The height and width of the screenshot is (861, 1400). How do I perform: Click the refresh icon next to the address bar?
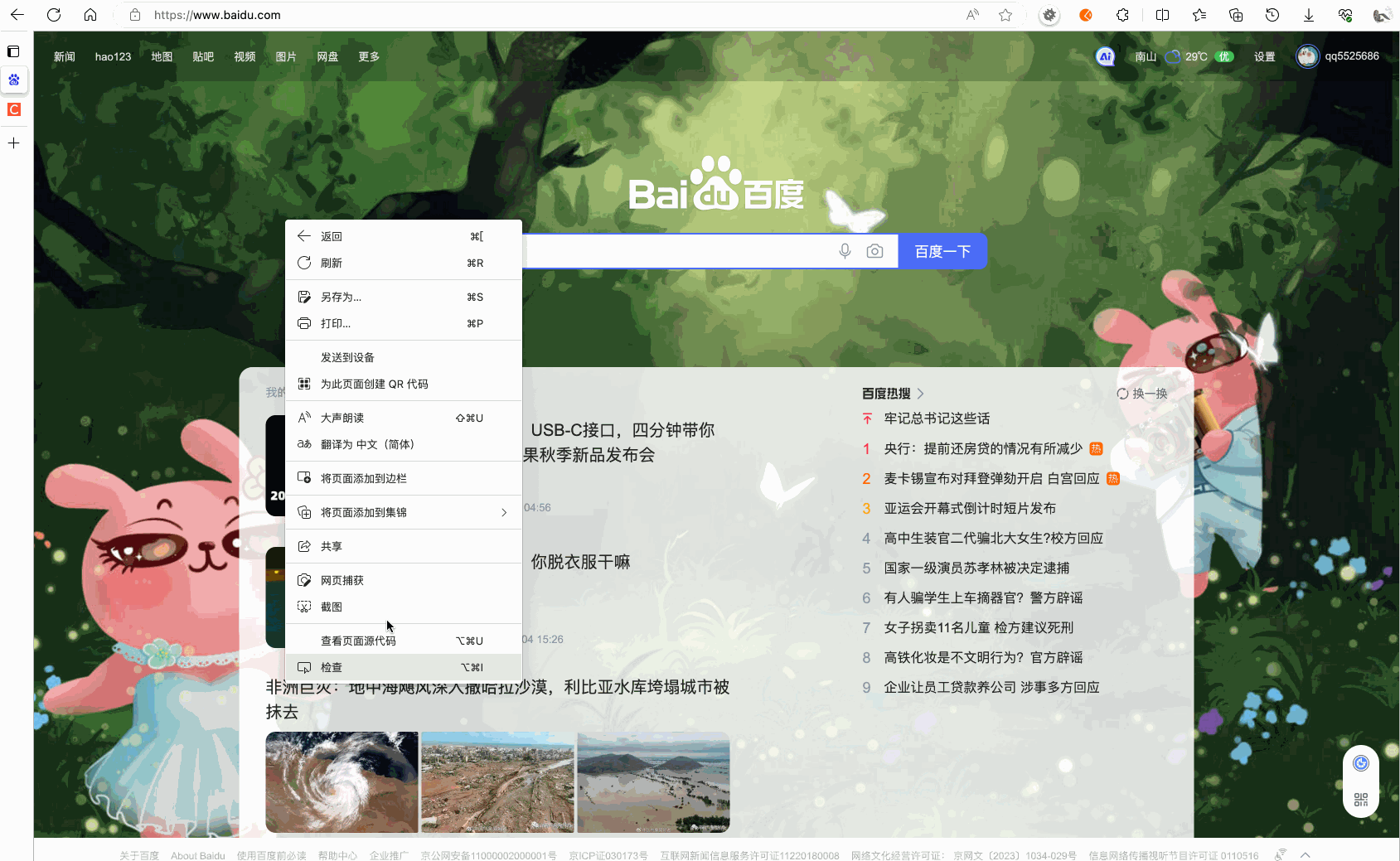pyautogui.click(x=53, y=14)
